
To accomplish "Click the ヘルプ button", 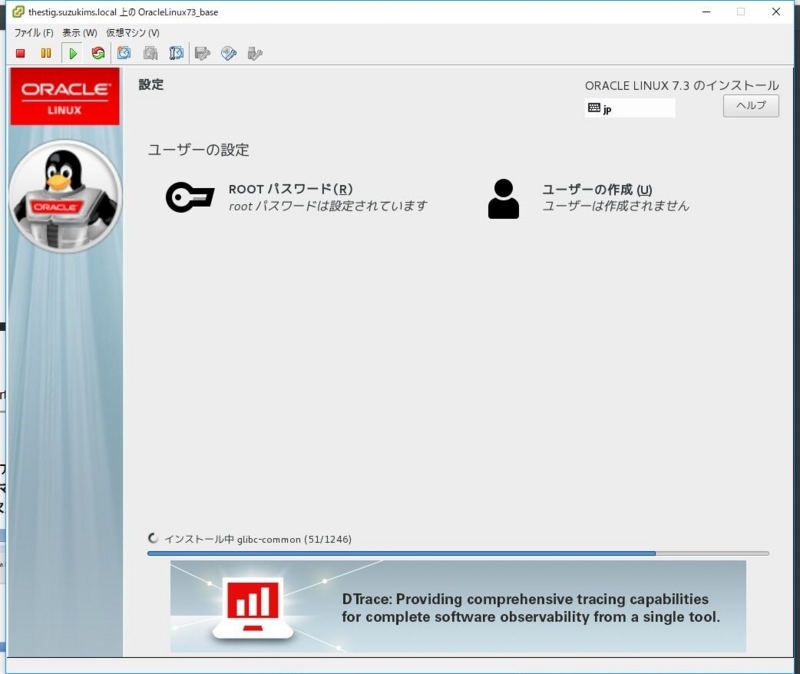I will (x=751, y=106).
